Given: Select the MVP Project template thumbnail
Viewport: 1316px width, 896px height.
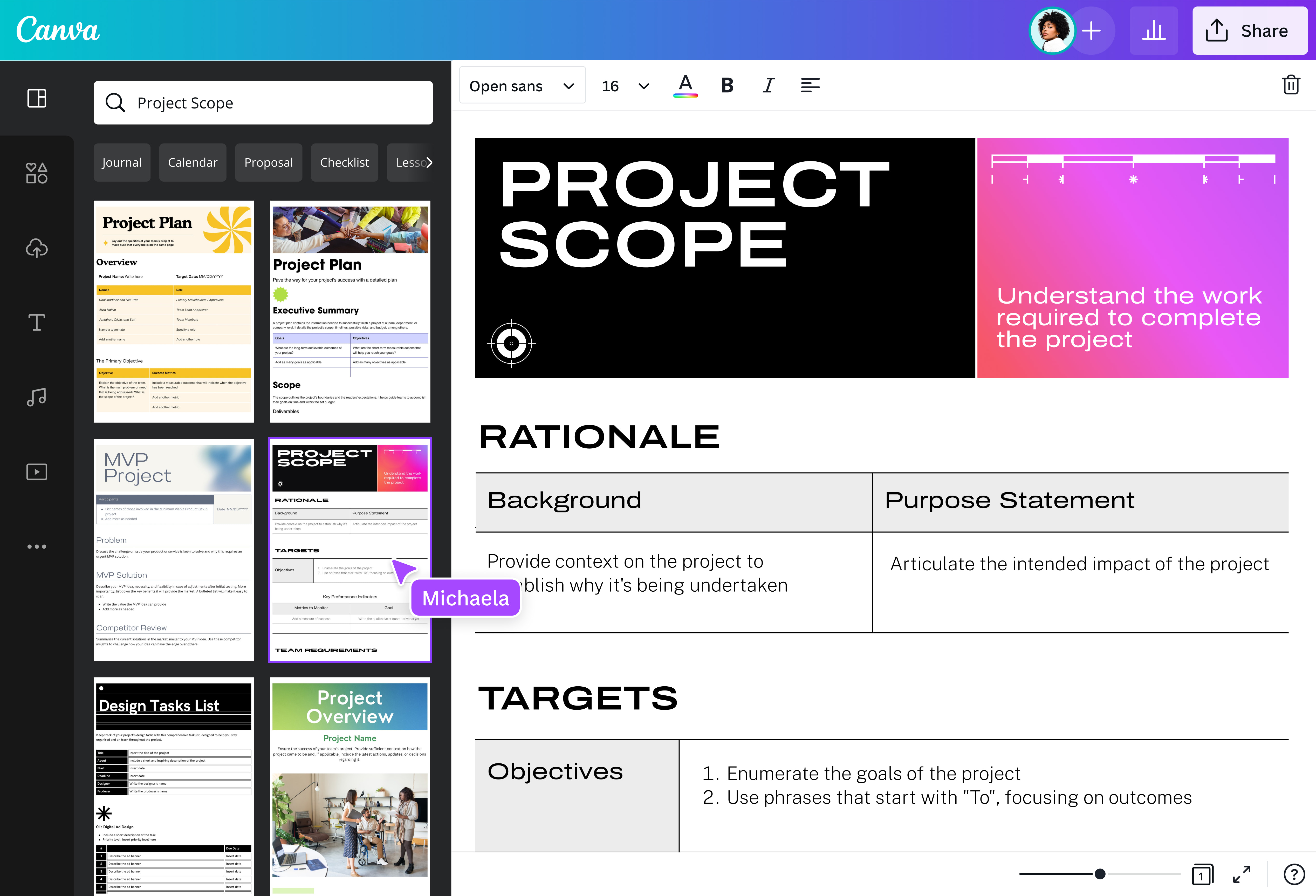Looking at the screenshot, I should [x=173, y=549].
